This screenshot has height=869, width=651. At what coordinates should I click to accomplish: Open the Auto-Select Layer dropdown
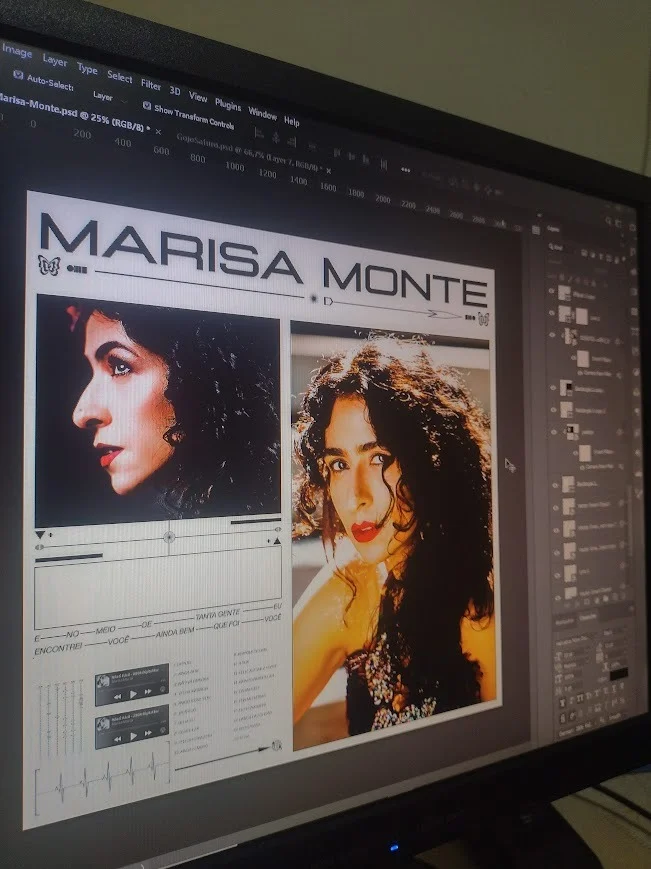pos(110,98)
